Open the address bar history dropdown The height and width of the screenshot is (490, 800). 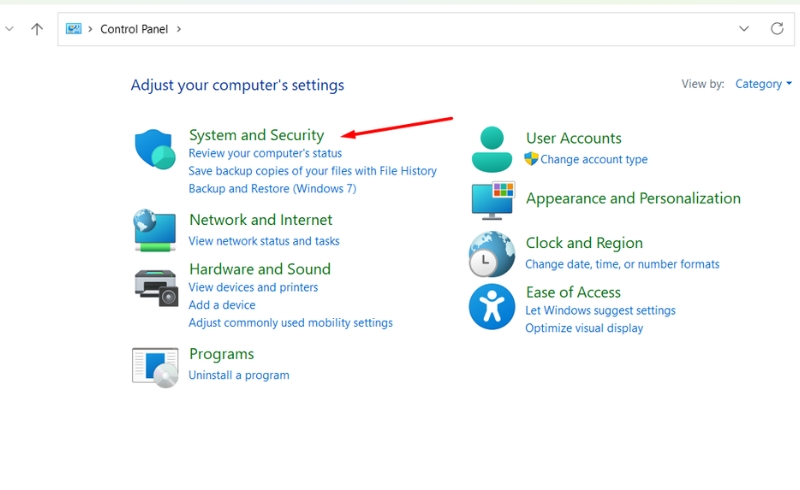click(x=744, y=29)
